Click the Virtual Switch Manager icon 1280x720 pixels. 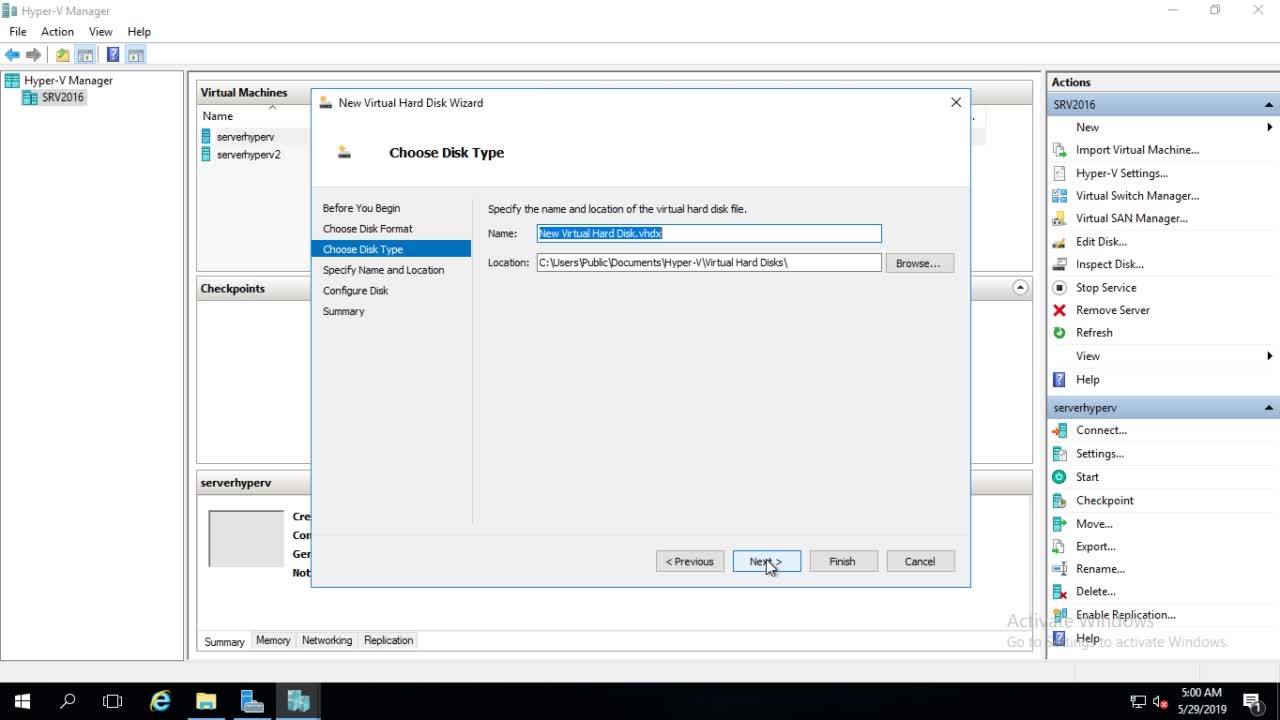[1059, 196]
